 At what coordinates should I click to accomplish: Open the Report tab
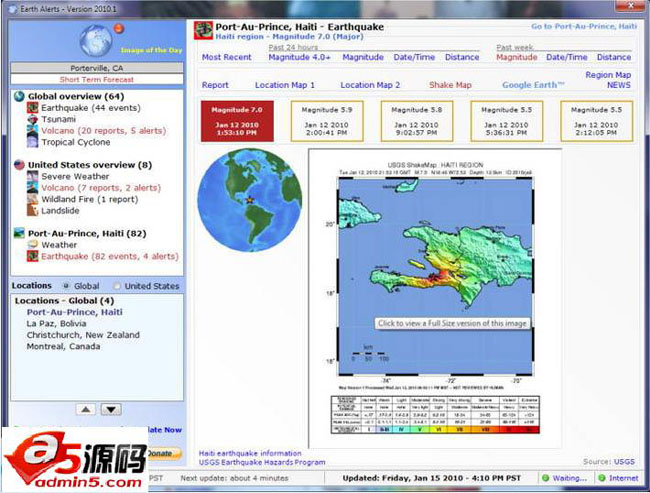215,85
